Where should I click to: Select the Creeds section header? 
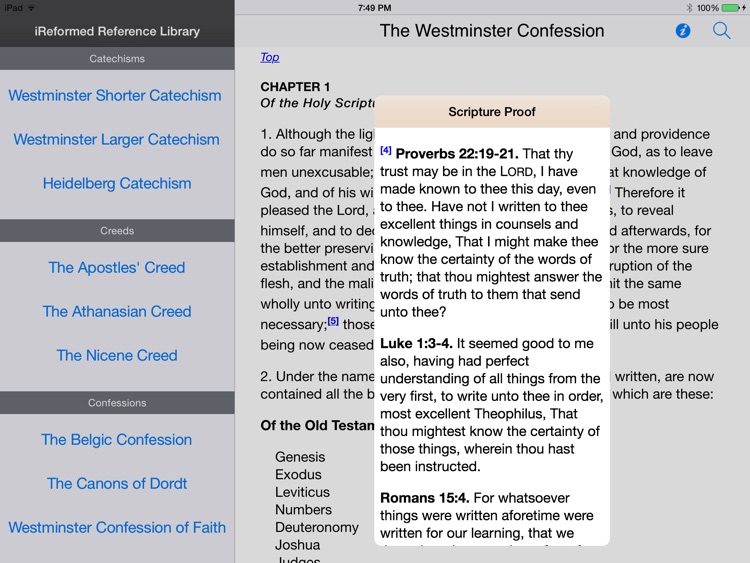pos(117,231)
